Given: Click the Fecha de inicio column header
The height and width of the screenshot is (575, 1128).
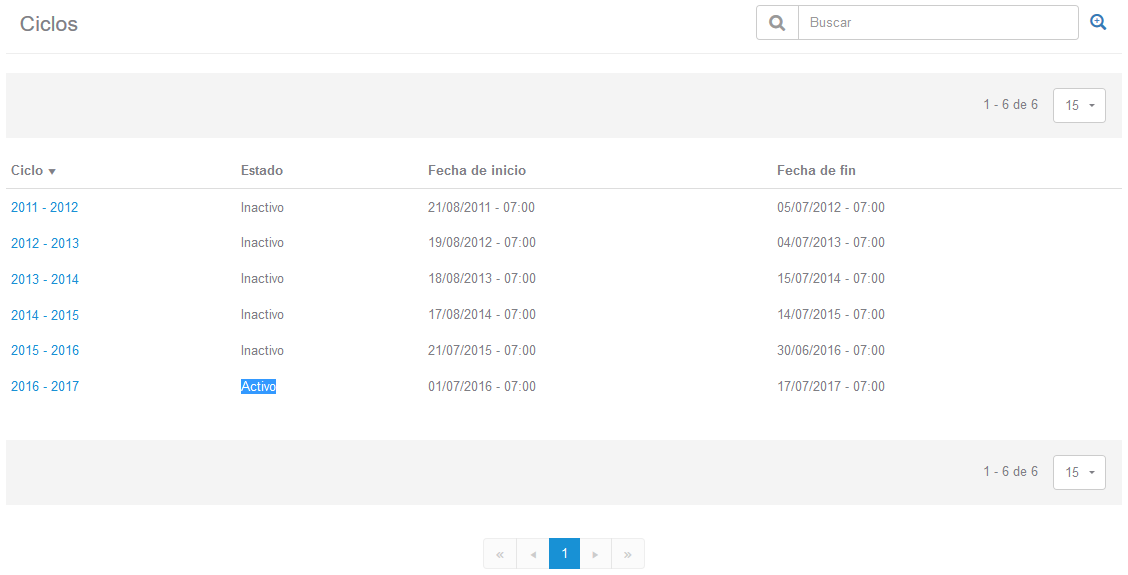Looking at the screenshot, I should pyautogui.click(x=476, y=171).
